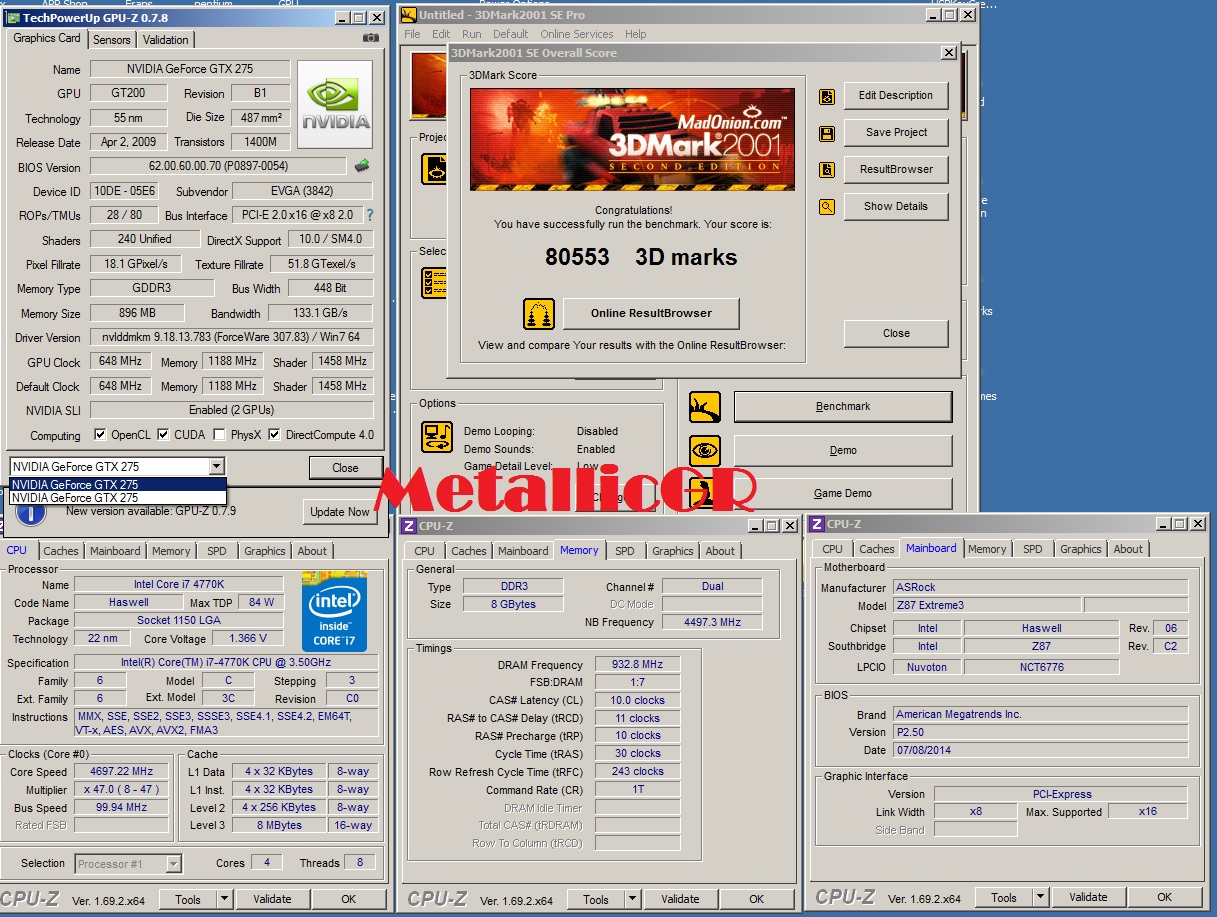This screenshot has height=917, width=1217.
Task: Expand Tools dropdown arrow in left CPU-Z
Action: point(225,899)
